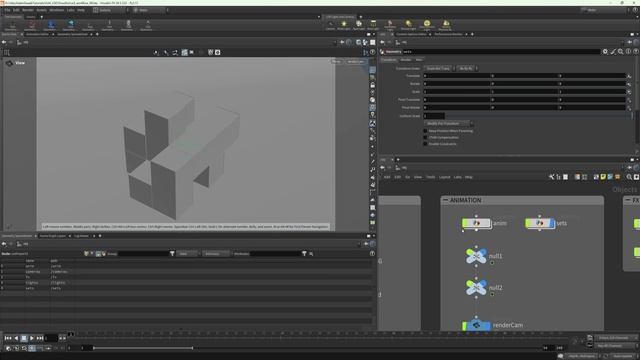Image resolution: width=640 pixels, height=360 pixels.
Task: Enable Keep Position When Parenting
Action: (x=425, y=131)
